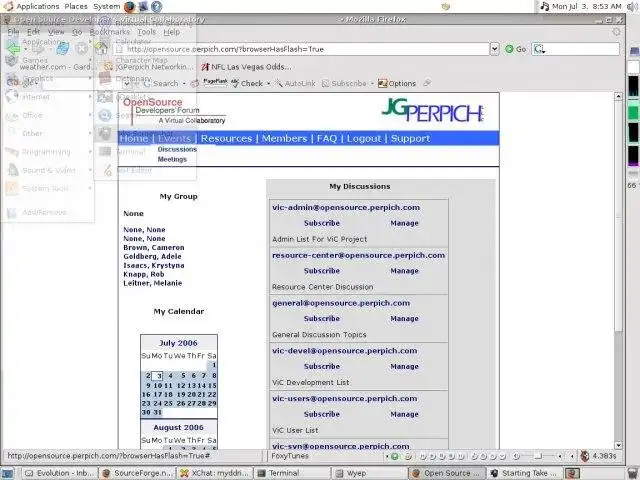Open Google toolbar Options
The width and height of the screenshot is (640, 480).
[x=397, y=83]
